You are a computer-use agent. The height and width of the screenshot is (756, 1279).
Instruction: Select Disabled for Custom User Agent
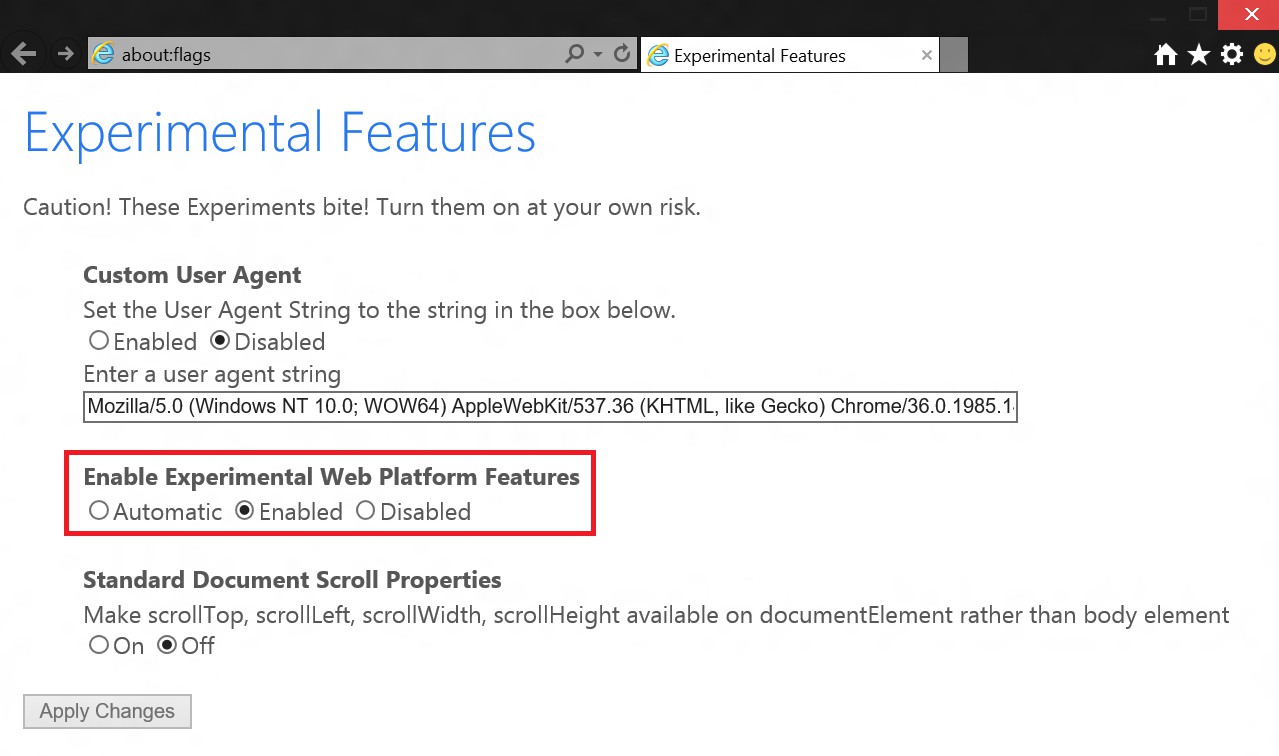[220, 341]
